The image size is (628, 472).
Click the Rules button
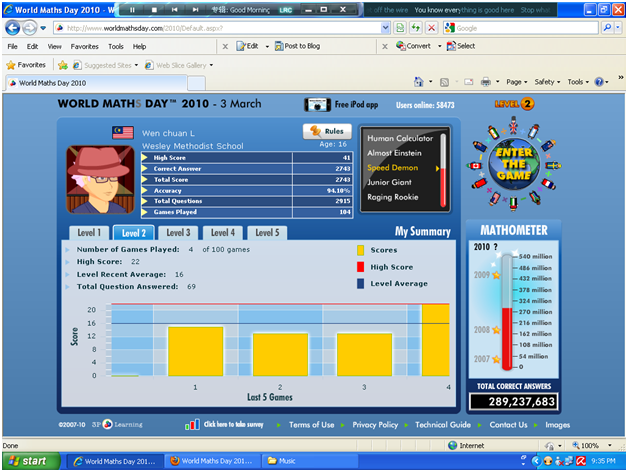[327, 131]
